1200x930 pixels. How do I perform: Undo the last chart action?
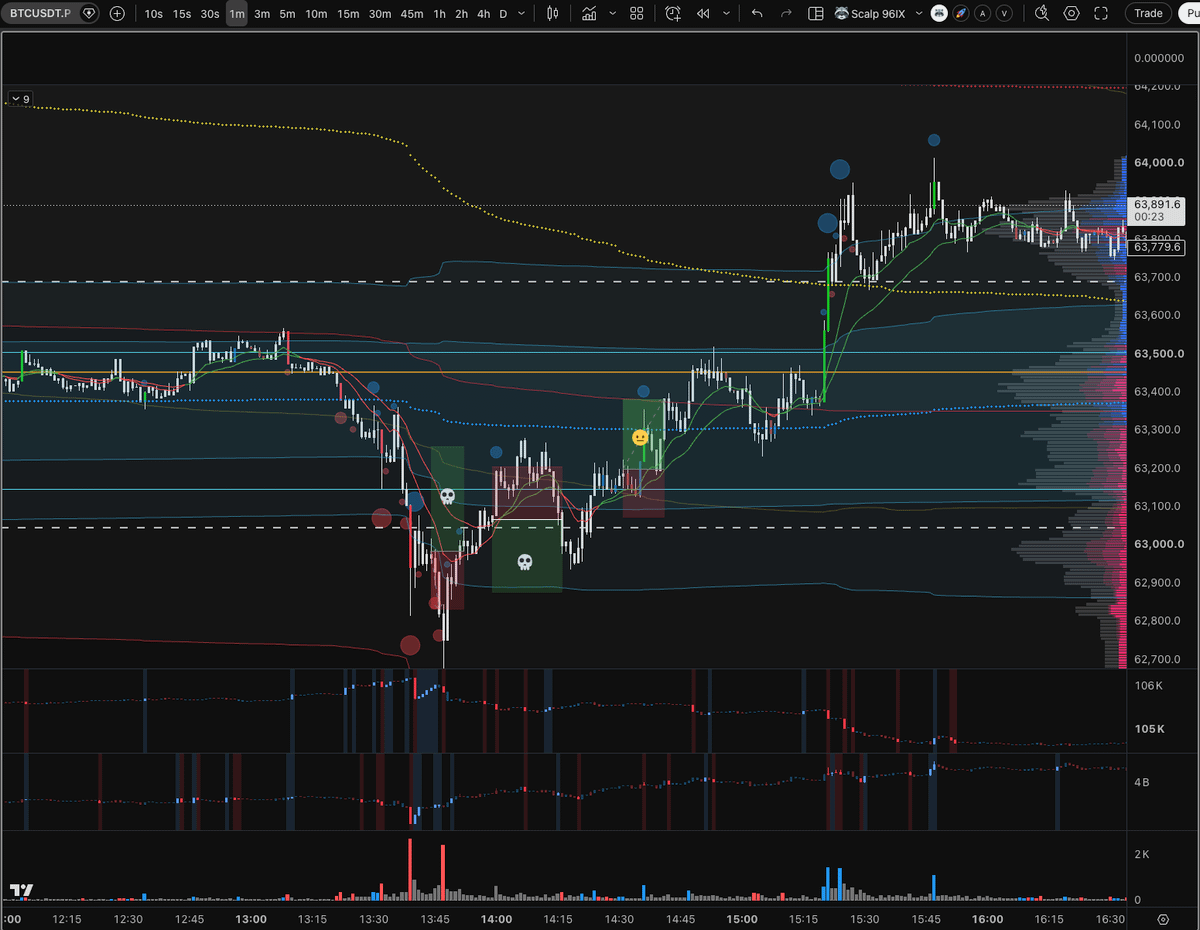[x=757, y=13]
